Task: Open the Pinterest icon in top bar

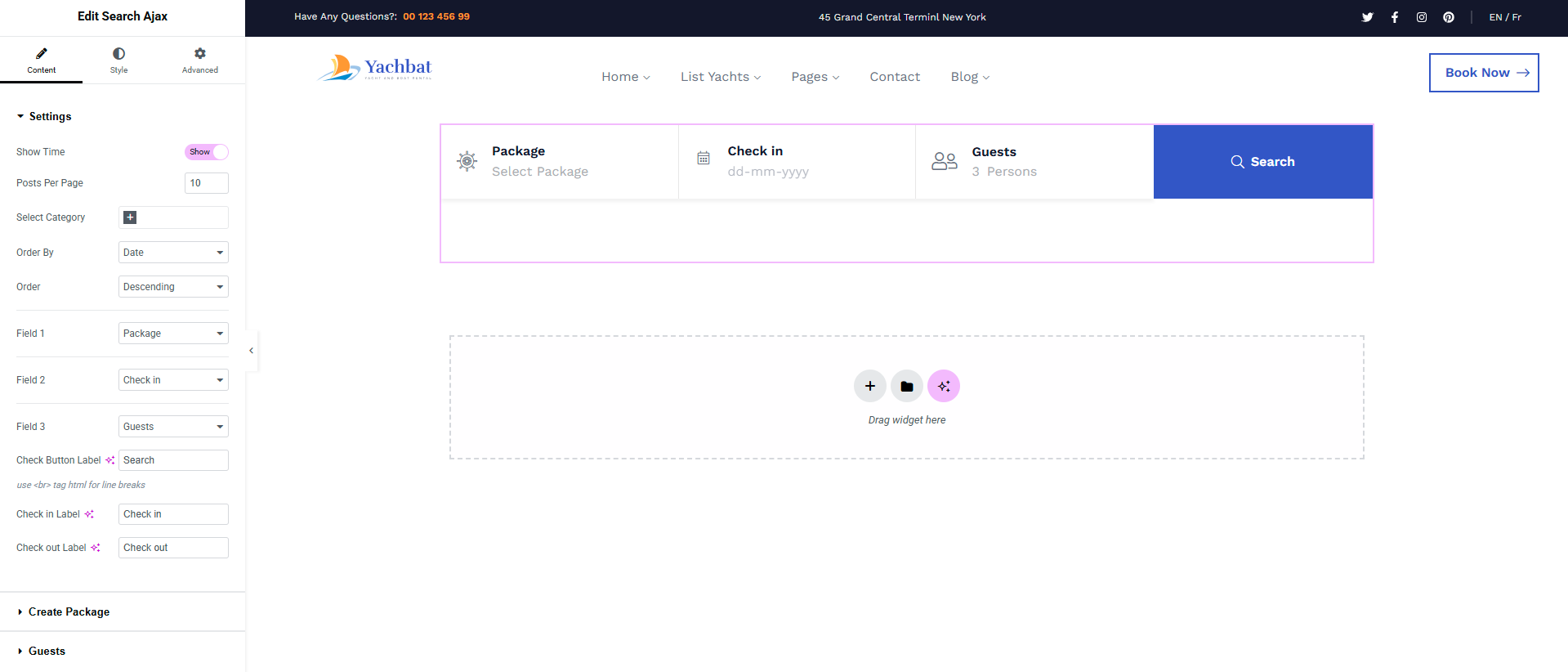Action: point(1449,17)
